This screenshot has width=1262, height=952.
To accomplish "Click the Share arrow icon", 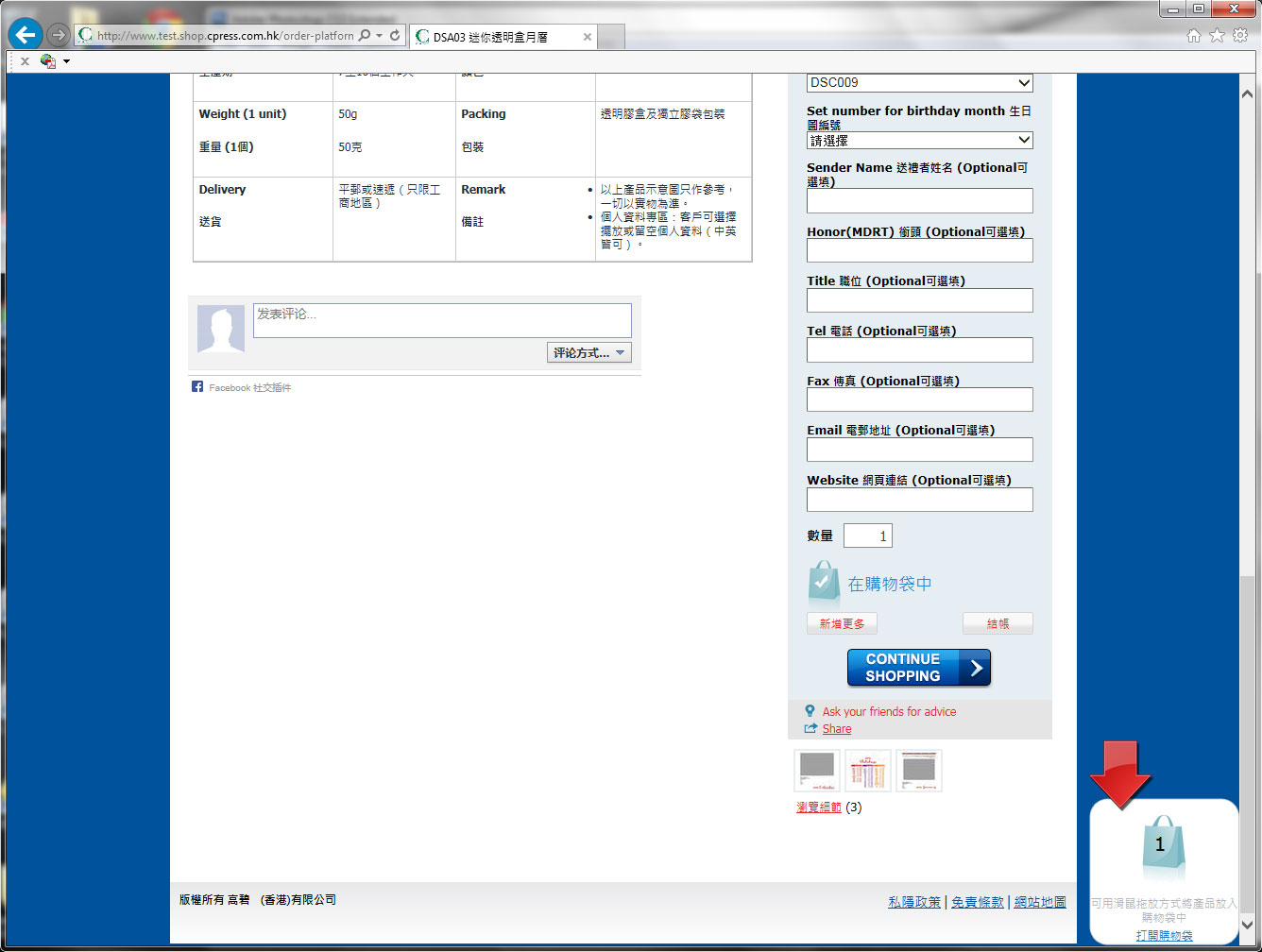I will 810,728.
